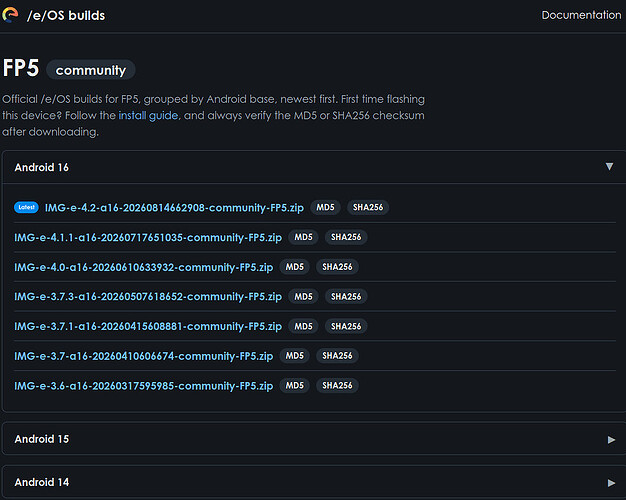Click the community badge next to FP5
626x500 pixels.
click(91, 70)
